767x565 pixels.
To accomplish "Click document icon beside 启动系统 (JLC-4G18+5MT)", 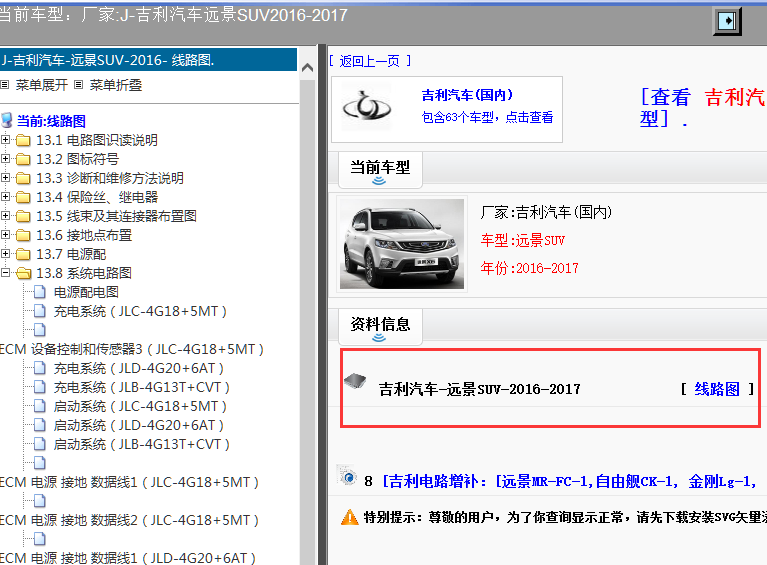I will click(x=40, y=406).
